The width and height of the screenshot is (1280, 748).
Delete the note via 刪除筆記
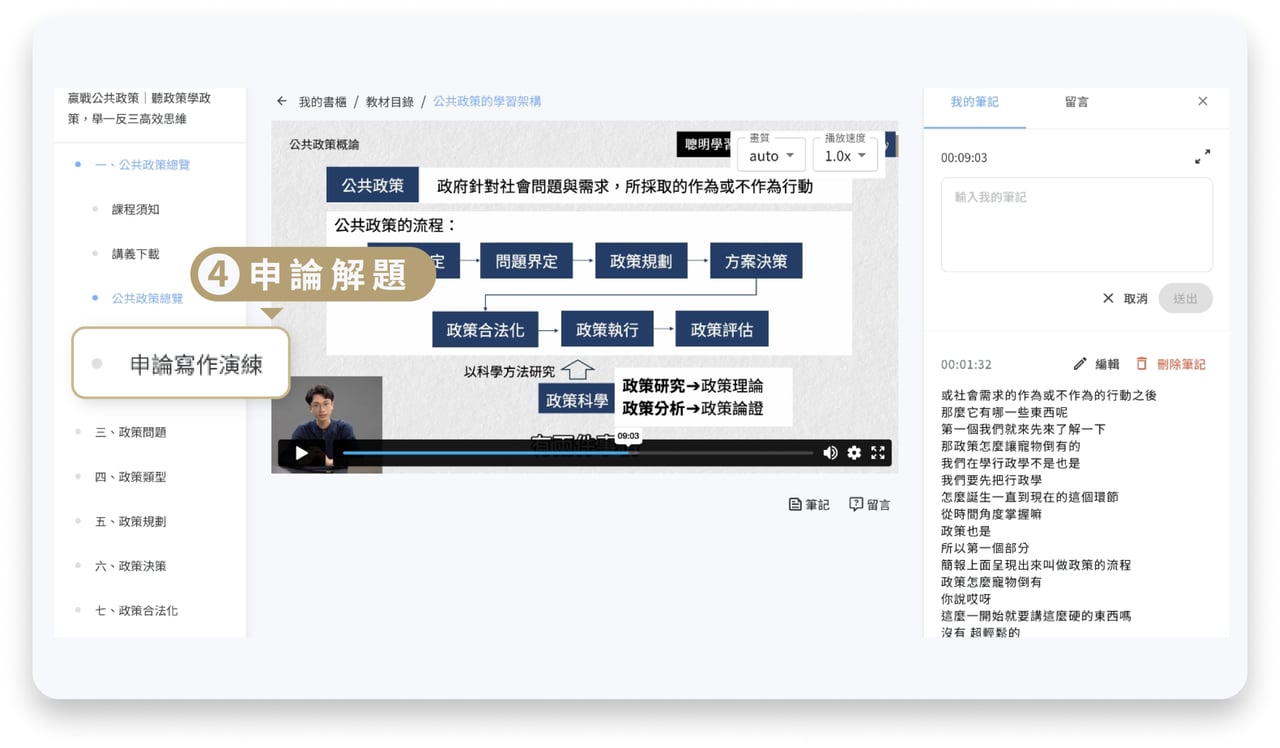pos(1171,365)
